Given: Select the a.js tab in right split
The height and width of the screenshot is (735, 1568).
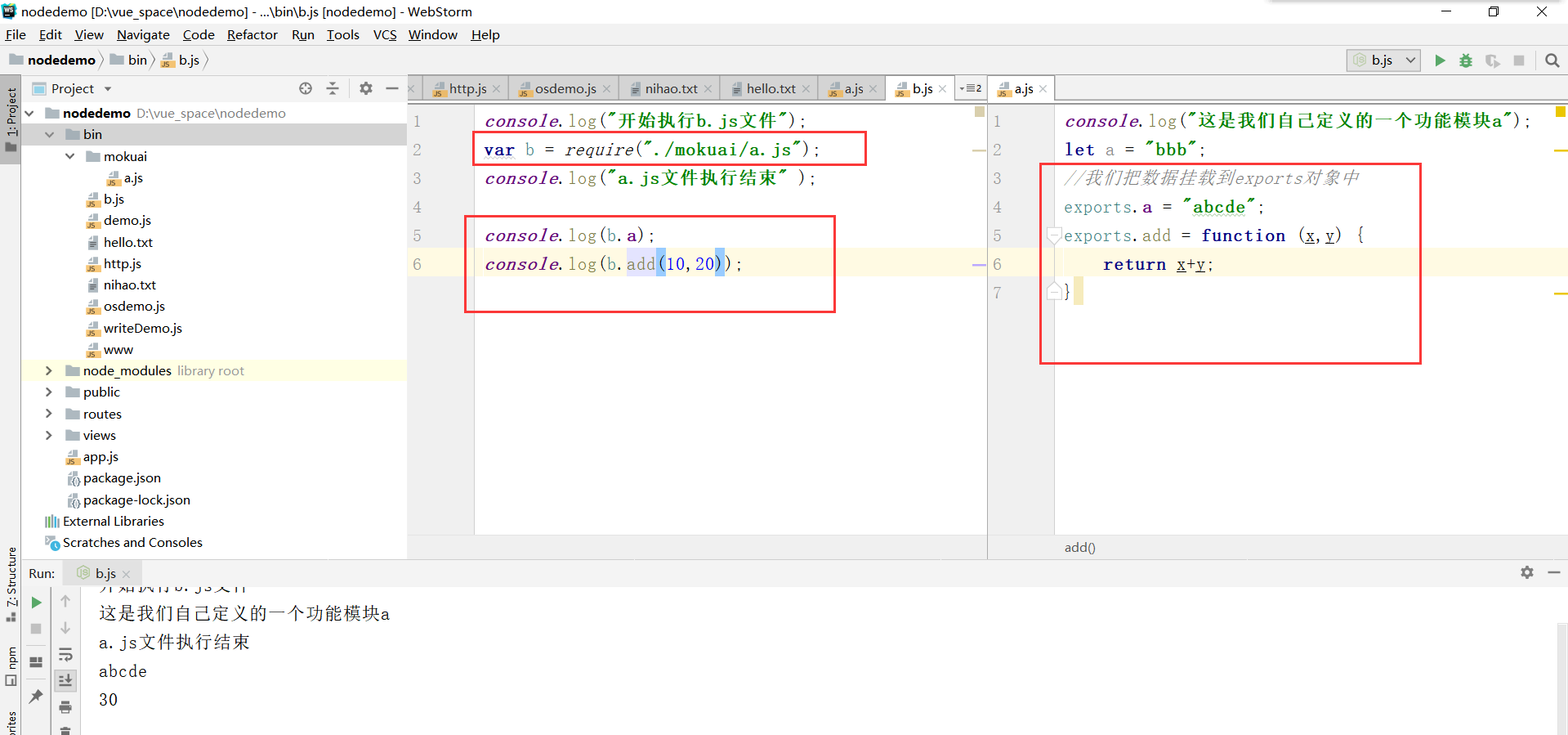Looking at the screenshot, I should pyautogui.click(x=1023, y=88).
